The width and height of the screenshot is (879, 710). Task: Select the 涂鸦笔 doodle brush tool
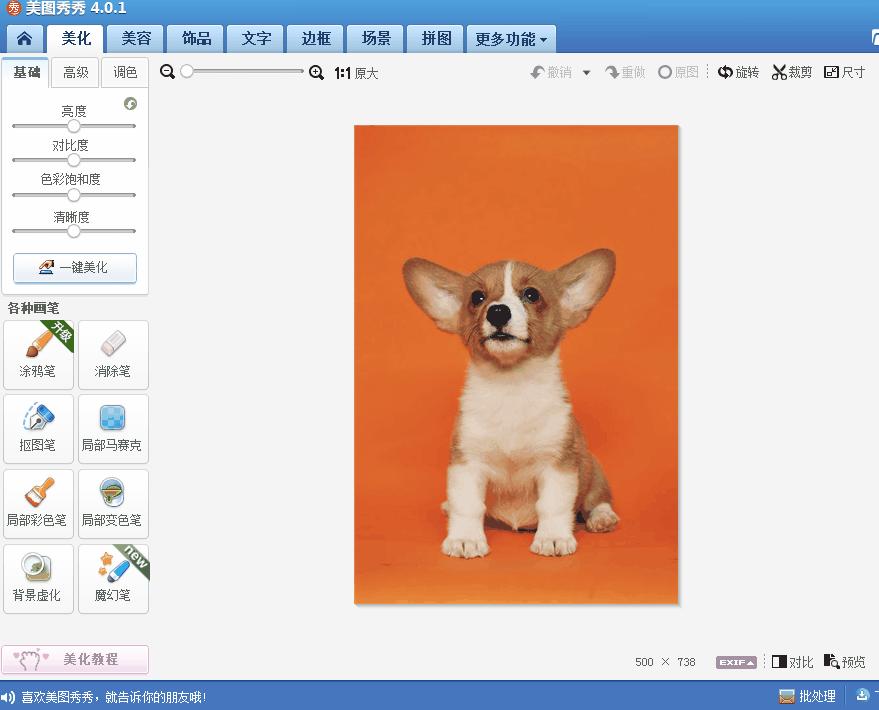point(38,355)
